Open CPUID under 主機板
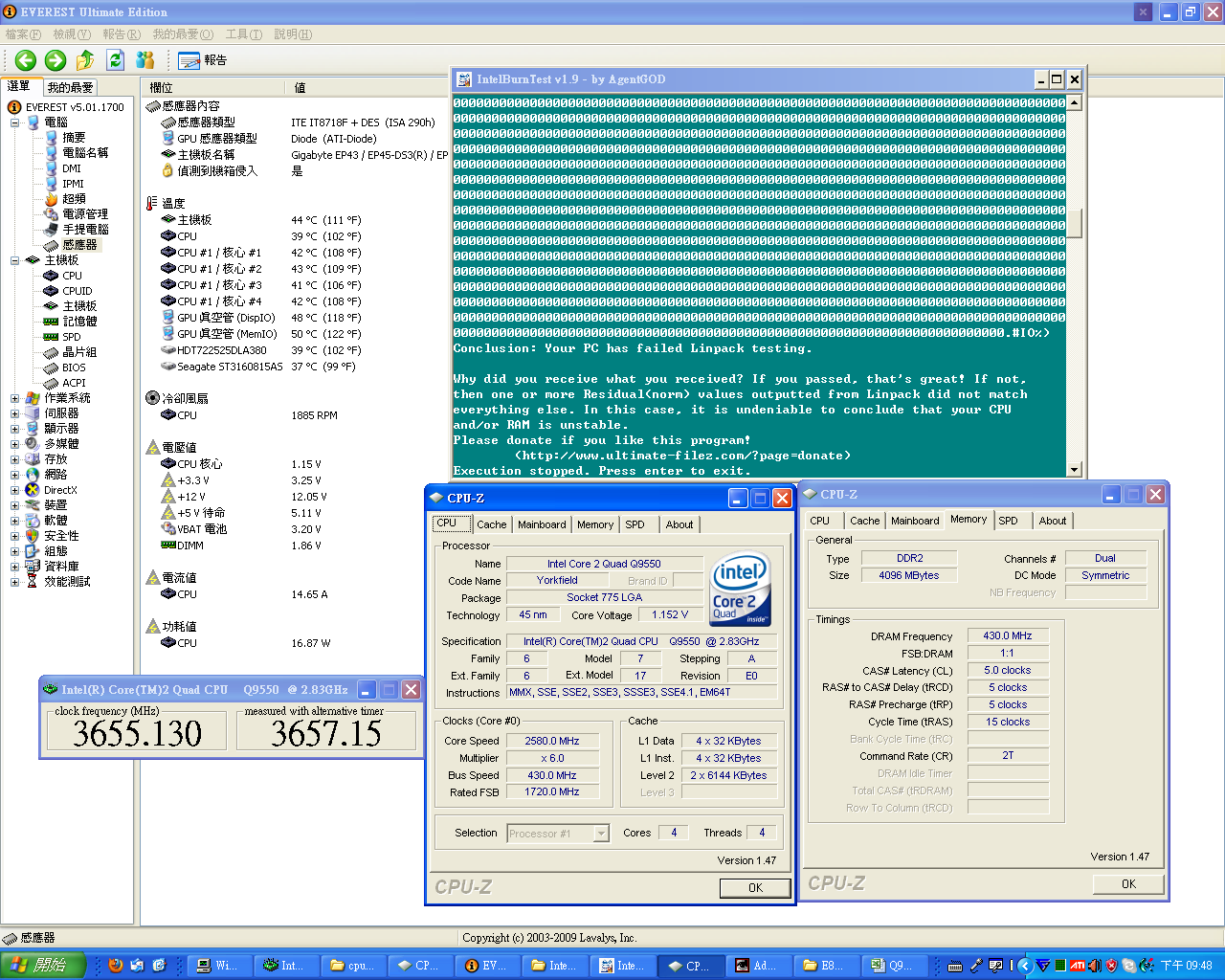 point(78,291)
